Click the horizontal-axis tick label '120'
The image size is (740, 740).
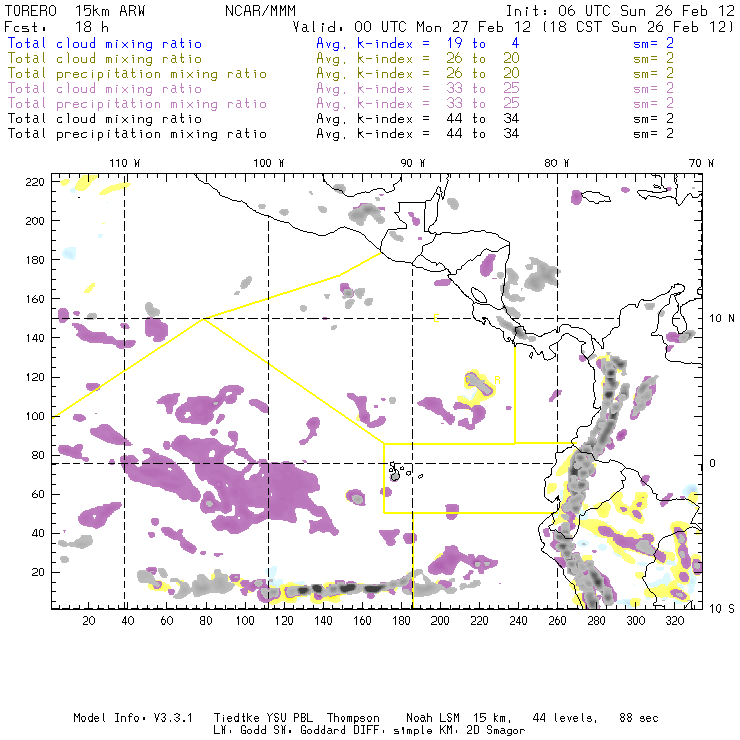point(284,621)
